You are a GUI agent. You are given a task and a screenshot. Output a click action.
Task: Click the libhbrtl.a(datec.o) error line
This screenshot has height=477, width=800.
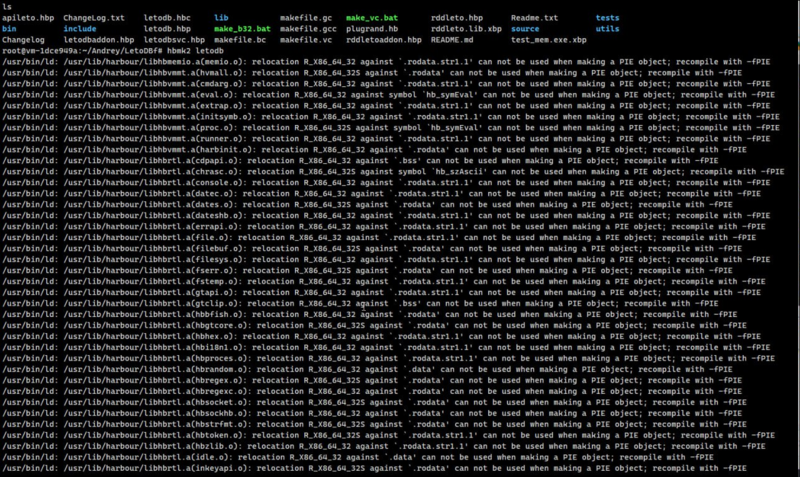pyautogui.click(x=381, y=194)
